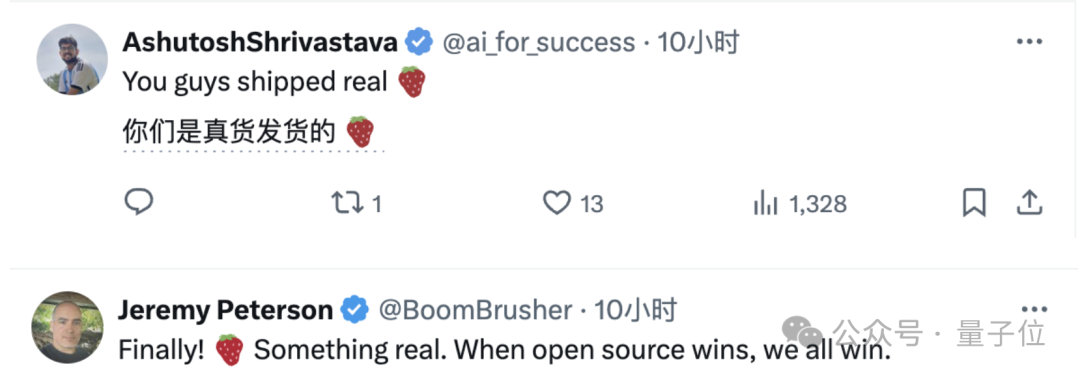The height and width of the screenshot is (377, 1080).
Task: Open Ashutosh Shrivastava's profile picture
Action: click(72, 59)
